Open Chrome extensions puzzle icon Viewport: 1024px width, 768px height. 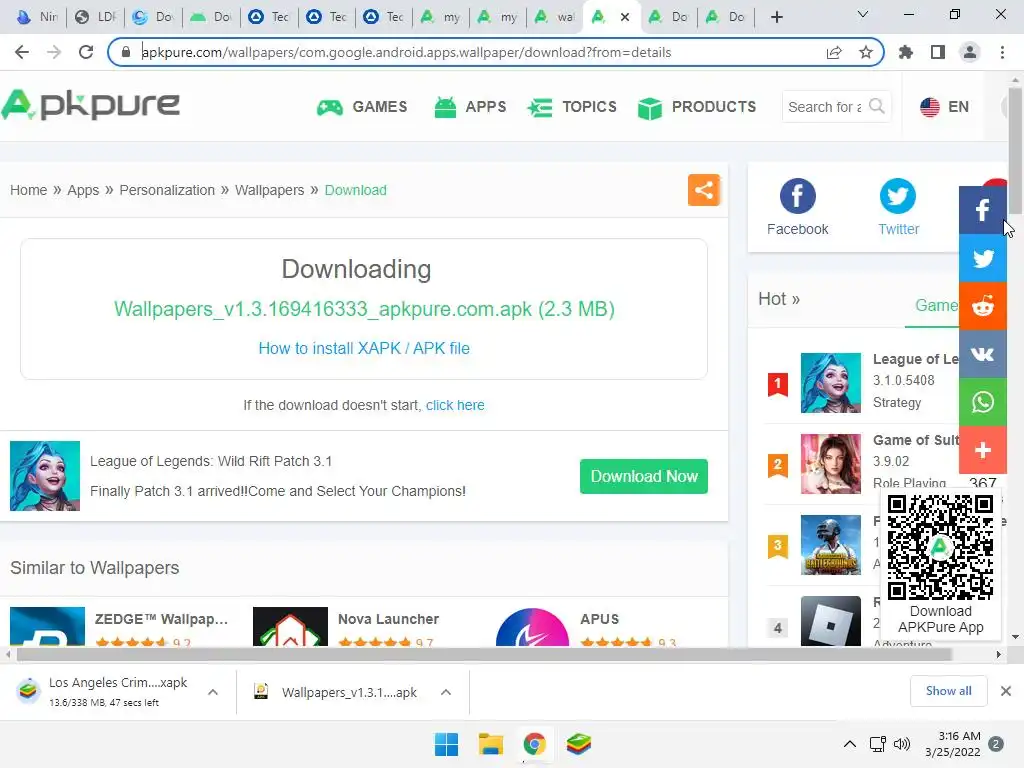point(906,52)
